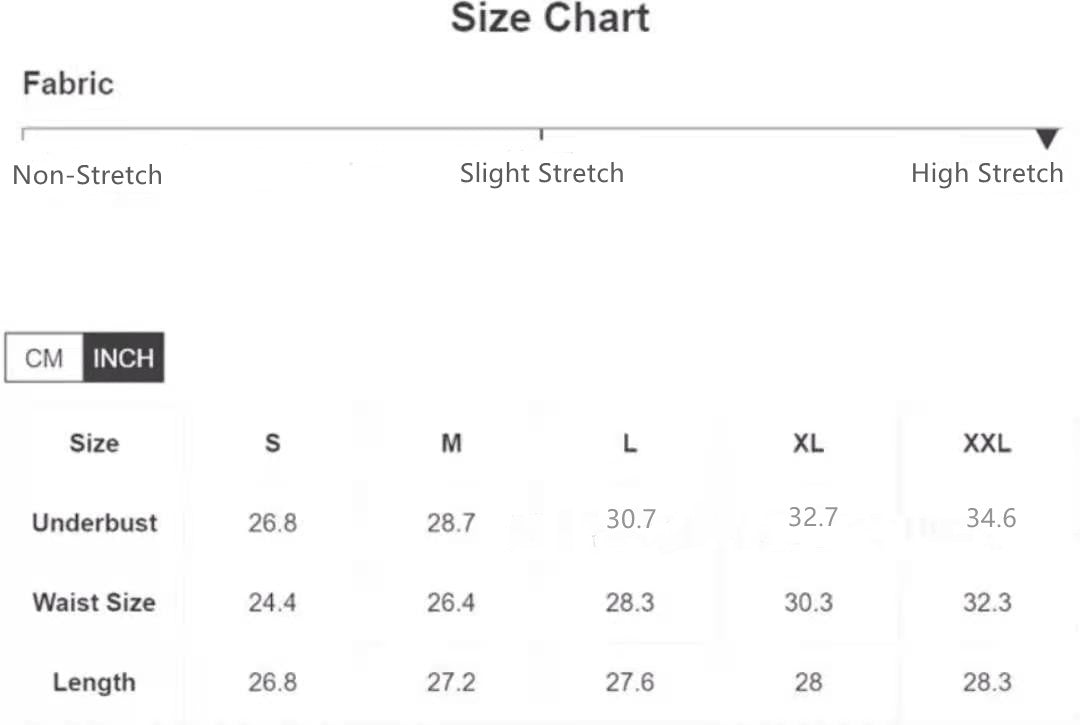Click the Fabric heading
Screen dimensions: 1080x725
click(x=68, y=83)
